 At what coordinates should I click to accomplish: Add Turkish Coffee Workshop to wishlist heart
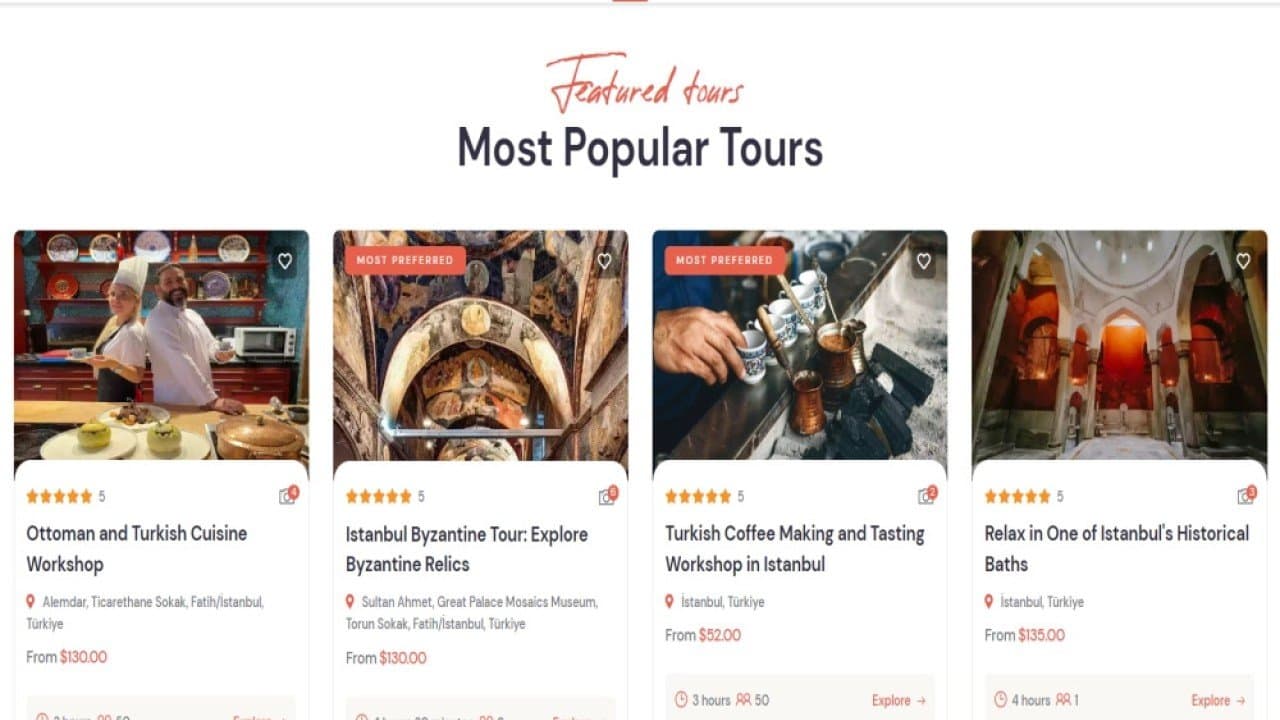tap(924, 261)
